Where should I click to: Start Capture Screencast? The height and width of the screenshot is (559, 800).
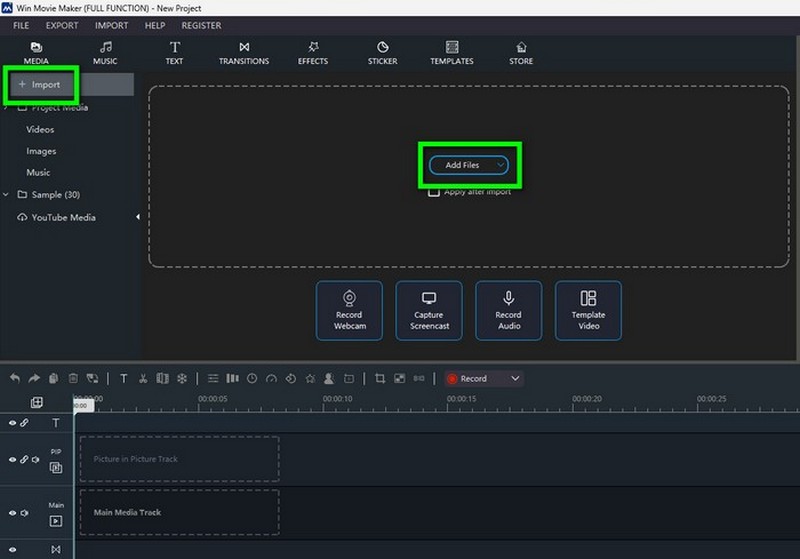[429, 310]
